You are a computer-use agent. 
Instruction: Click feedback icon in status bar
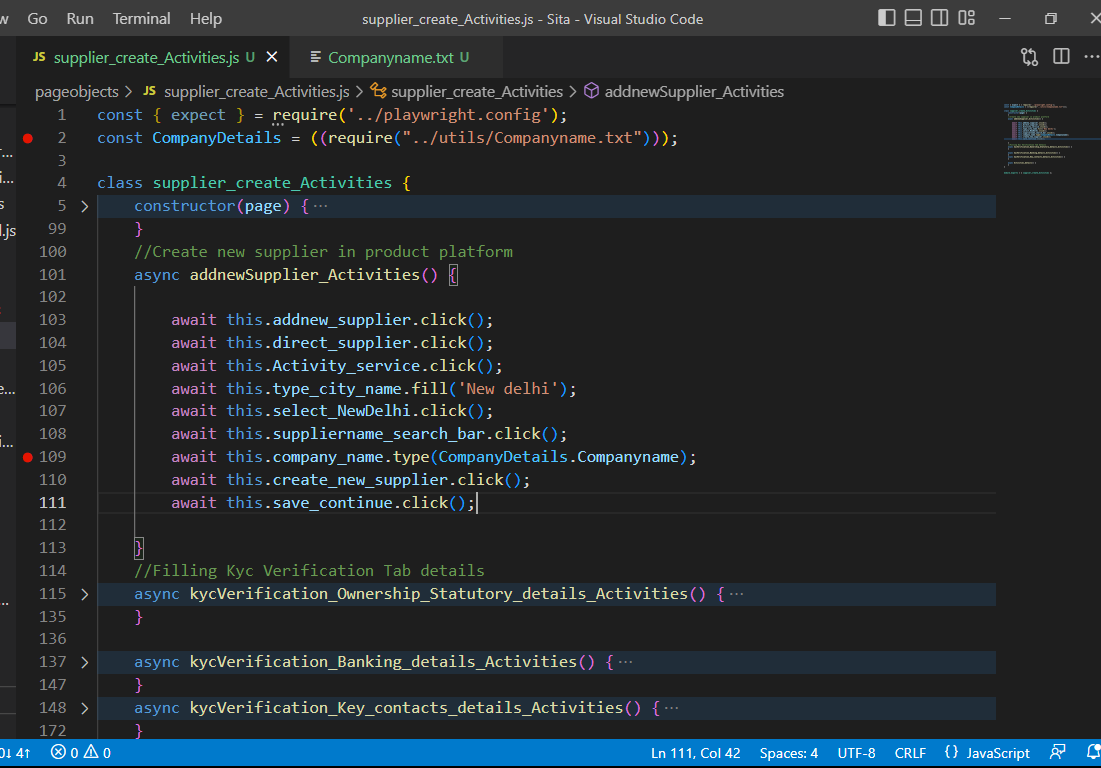(1057, 753)
